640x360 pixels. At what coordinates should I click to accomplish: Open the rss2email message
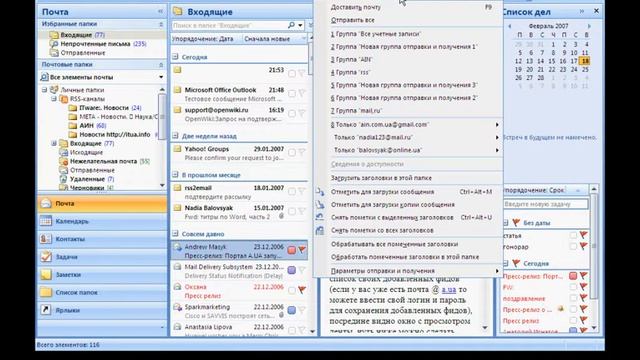(240, 192)
